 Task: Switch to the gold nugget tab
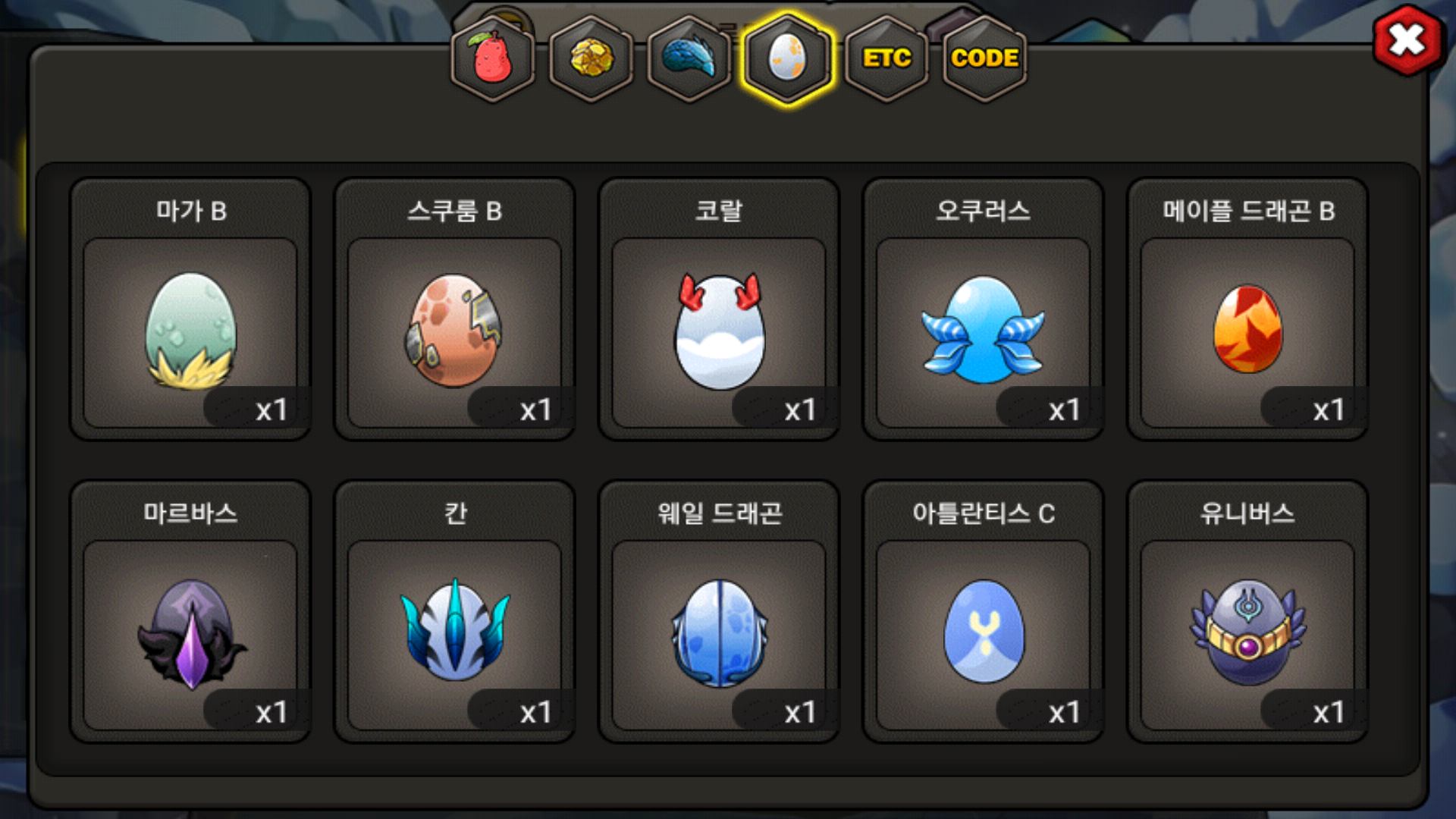pos(591,58)
